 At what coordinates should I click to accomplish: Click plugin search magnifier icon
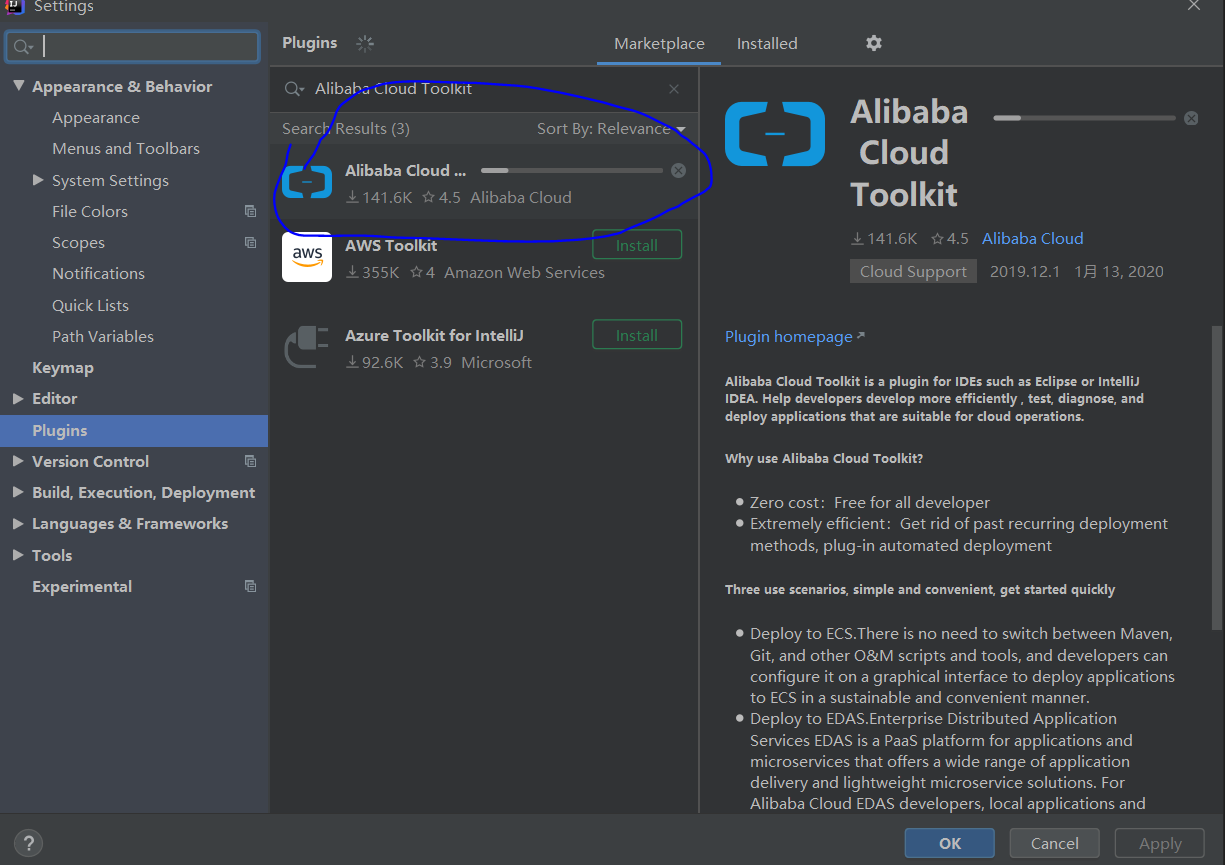(294, 89)
